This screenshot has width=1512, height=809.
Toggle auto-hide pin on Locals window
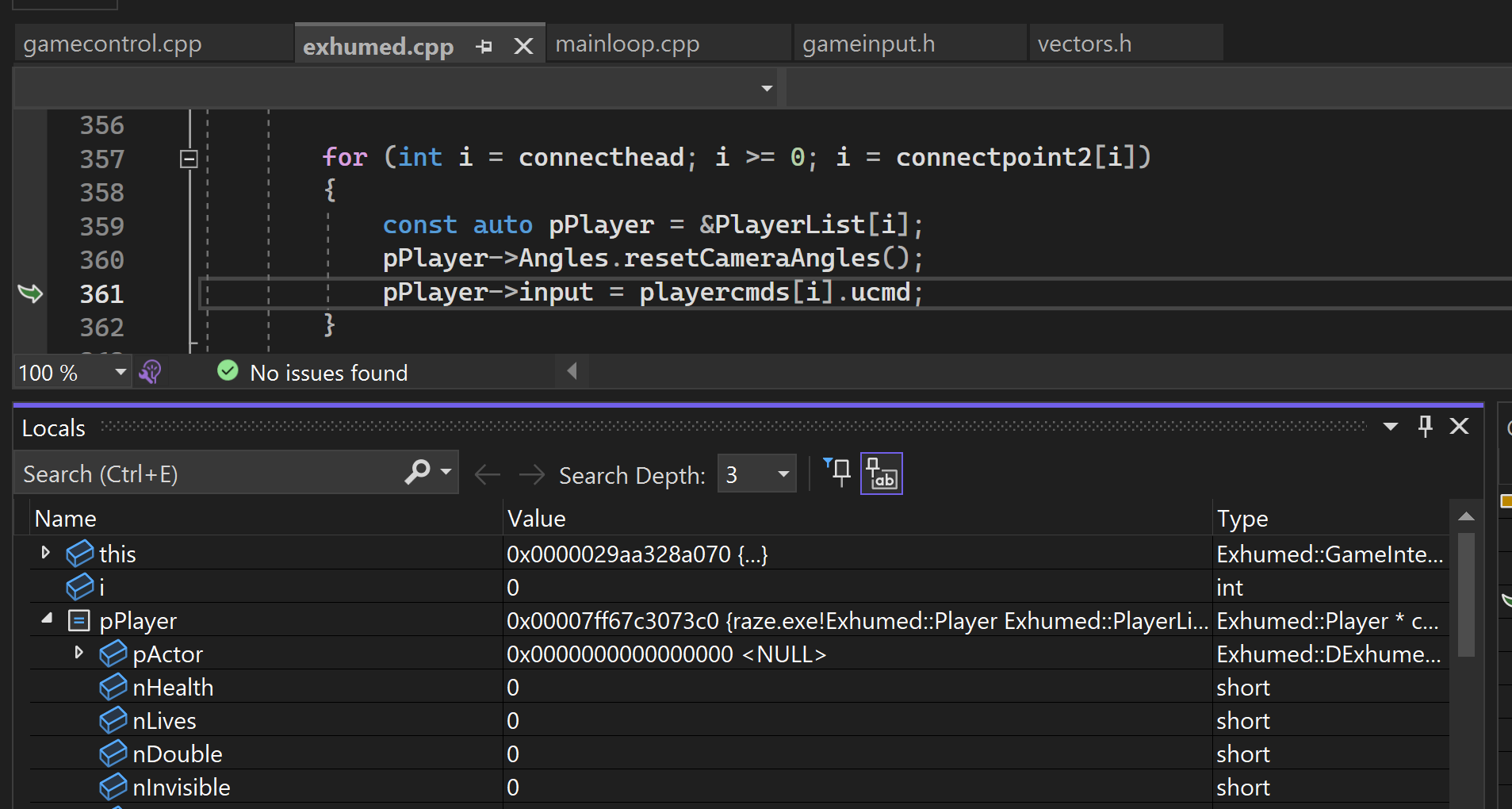pyautogui.click(x=1425, y=427)
